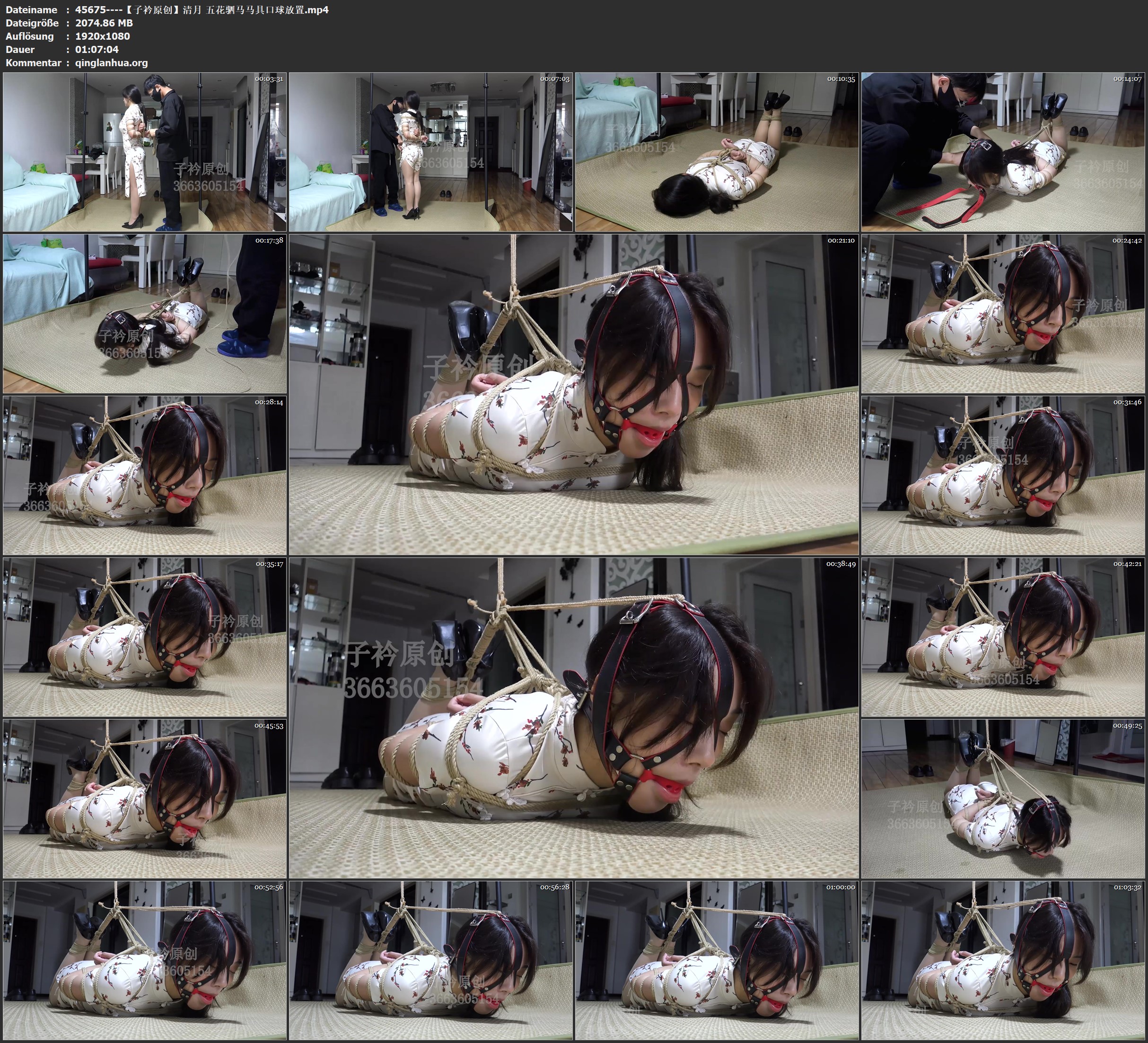Select the large frame timestamped 00:21:10
The image size is (1148, 1043).
tap(573, 394)
